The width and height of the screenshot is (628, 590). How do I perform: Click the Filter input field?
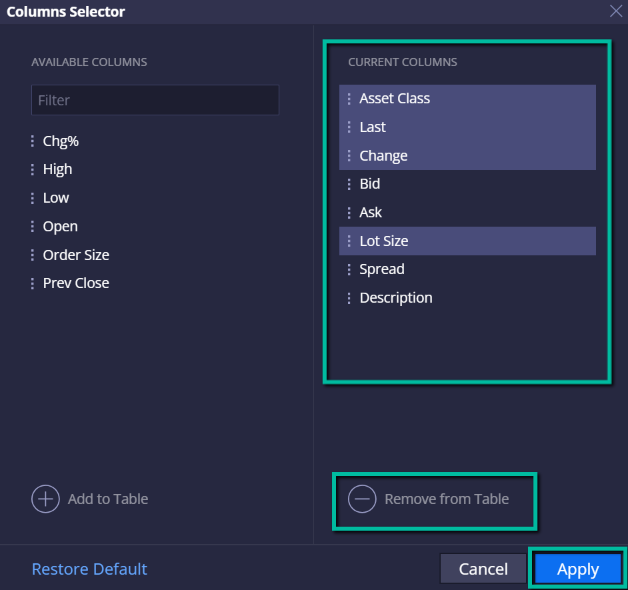[x=155, y=100]
